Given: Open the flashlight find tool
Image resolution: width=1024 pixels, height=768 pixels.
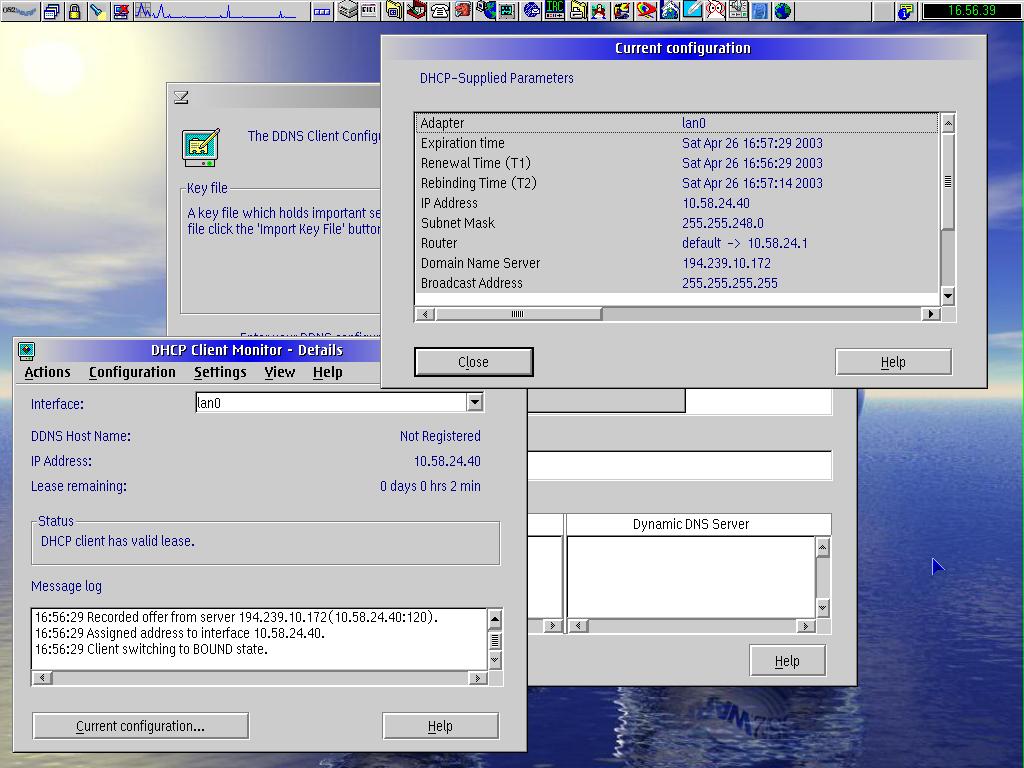Looking at the screenshot, I should pos(98,12).
